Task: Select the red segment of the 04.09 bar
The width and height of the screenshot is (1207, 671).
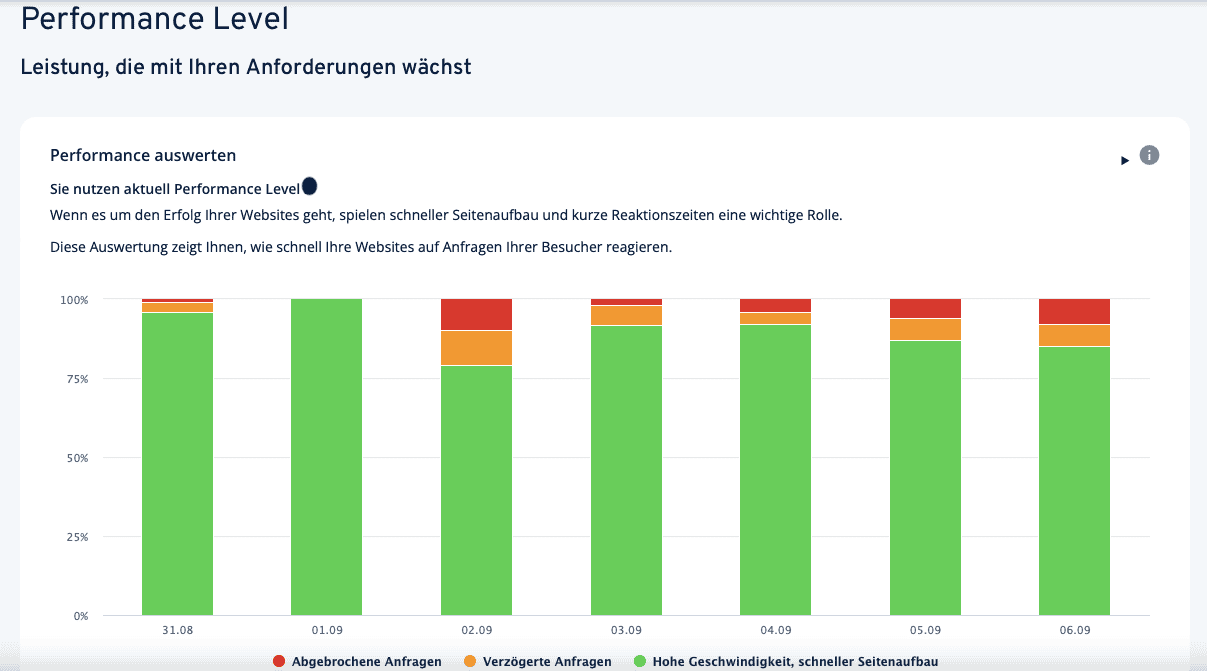Action: coord(775,305)
